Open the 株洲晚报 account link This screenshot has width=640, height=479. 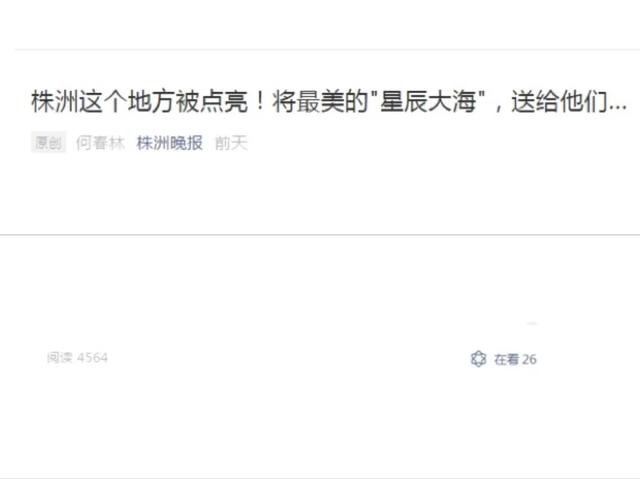point(169,143)
